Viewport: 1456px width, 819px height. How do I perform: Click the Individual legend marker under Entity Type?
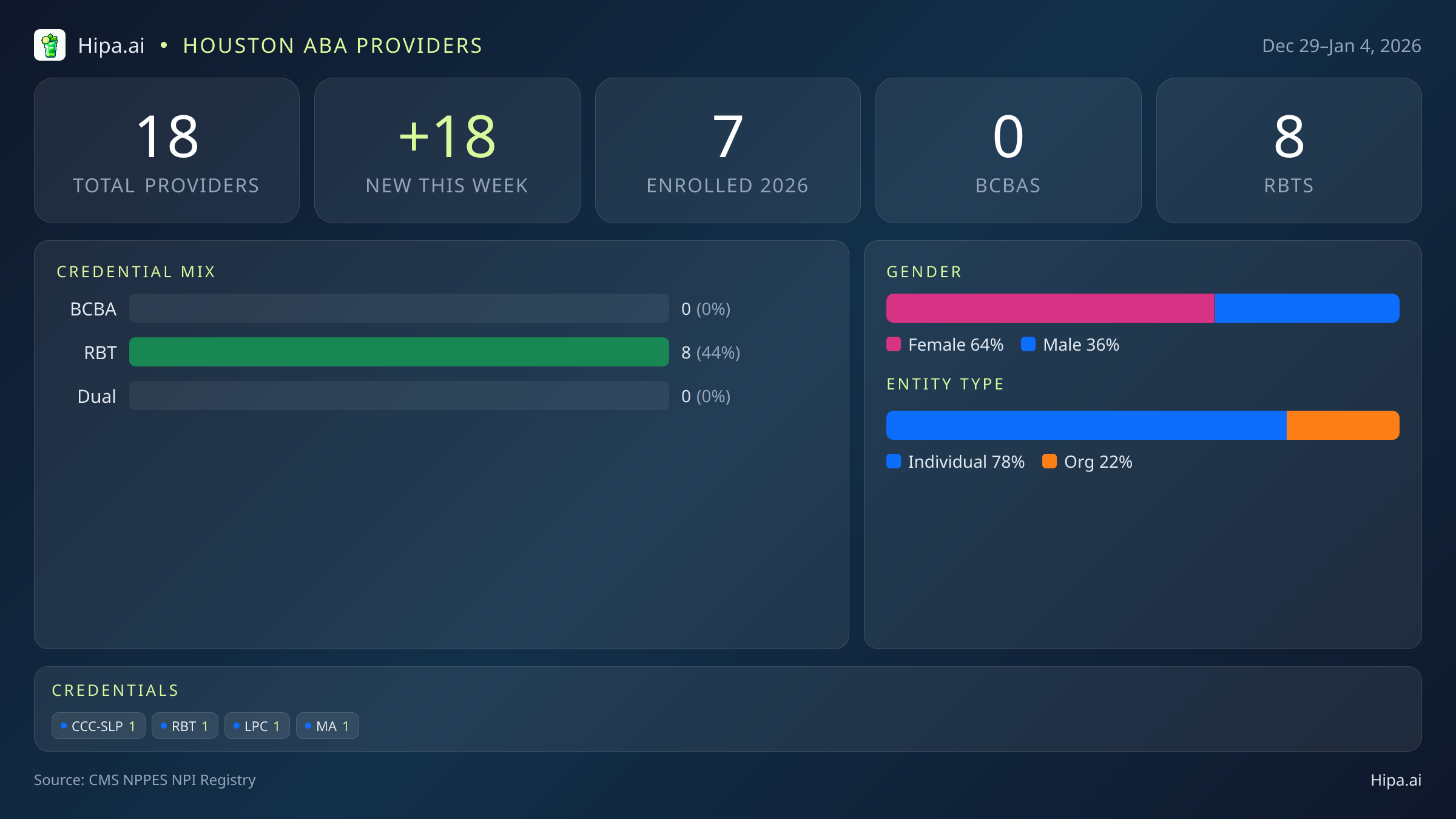click(893, 462)
